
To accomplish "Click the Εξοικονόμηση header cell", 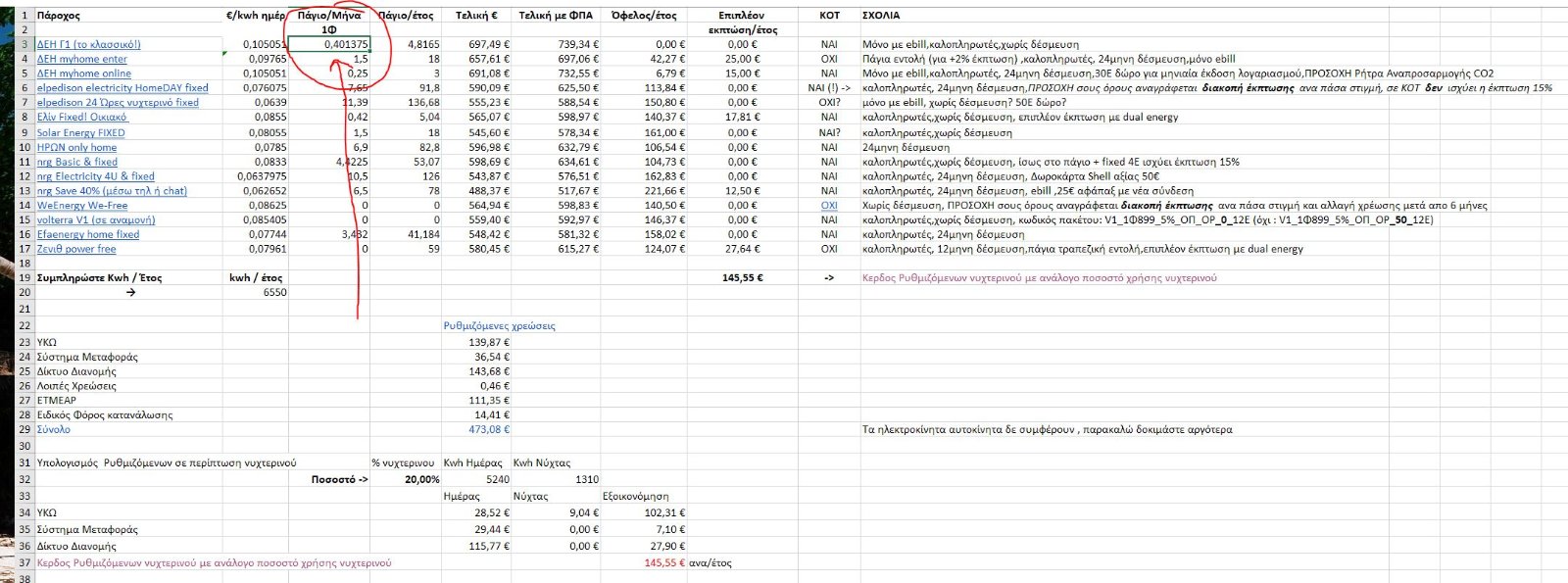I will pos(643,497).
